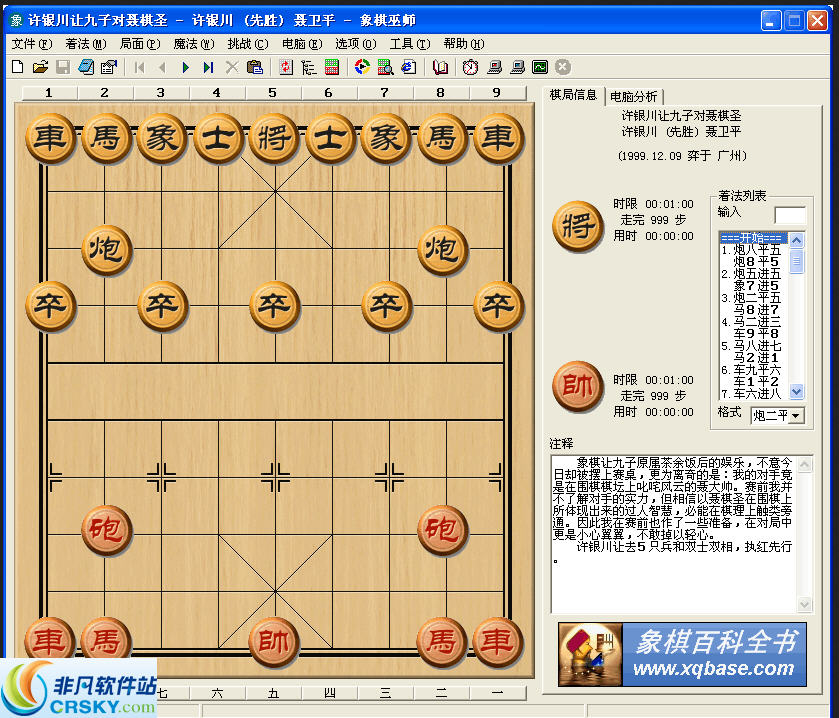The image size is (839, 718).
Task: Click the flip board red arrows icon
Action: [286, 67]
